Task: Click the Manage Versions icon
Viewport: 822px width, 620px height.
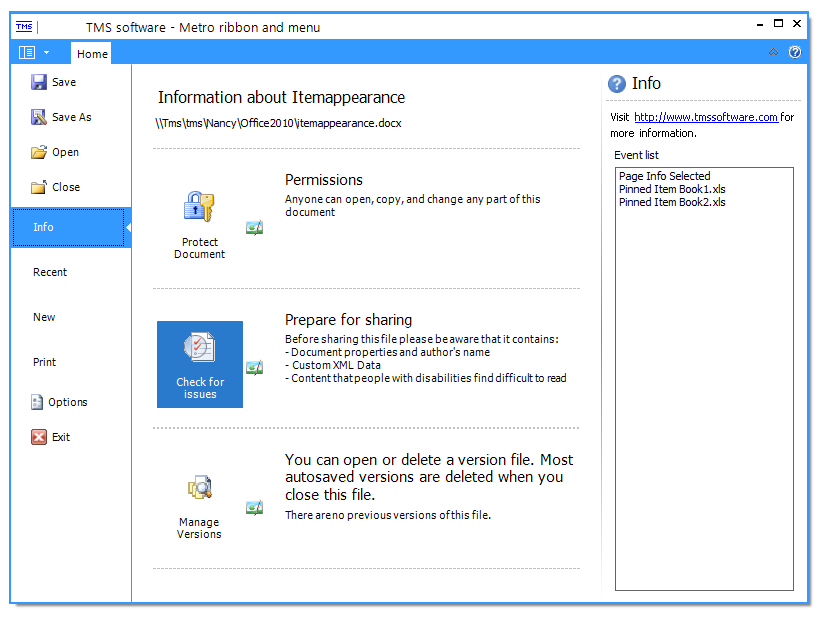Action: 199,487
